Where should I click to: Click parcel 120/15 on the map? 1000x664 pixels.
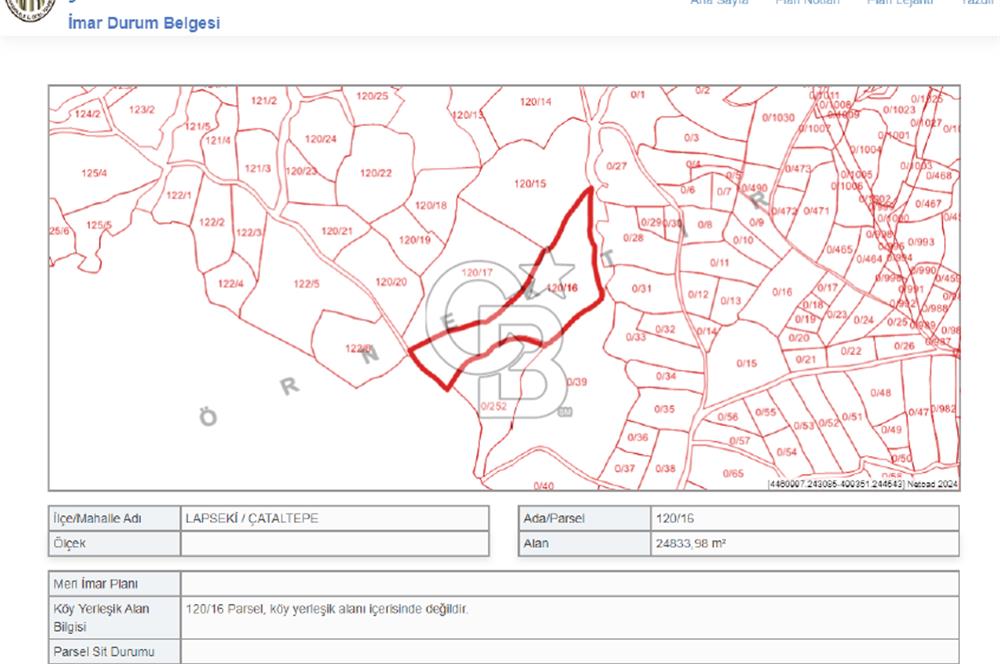(x=529, y=183)
